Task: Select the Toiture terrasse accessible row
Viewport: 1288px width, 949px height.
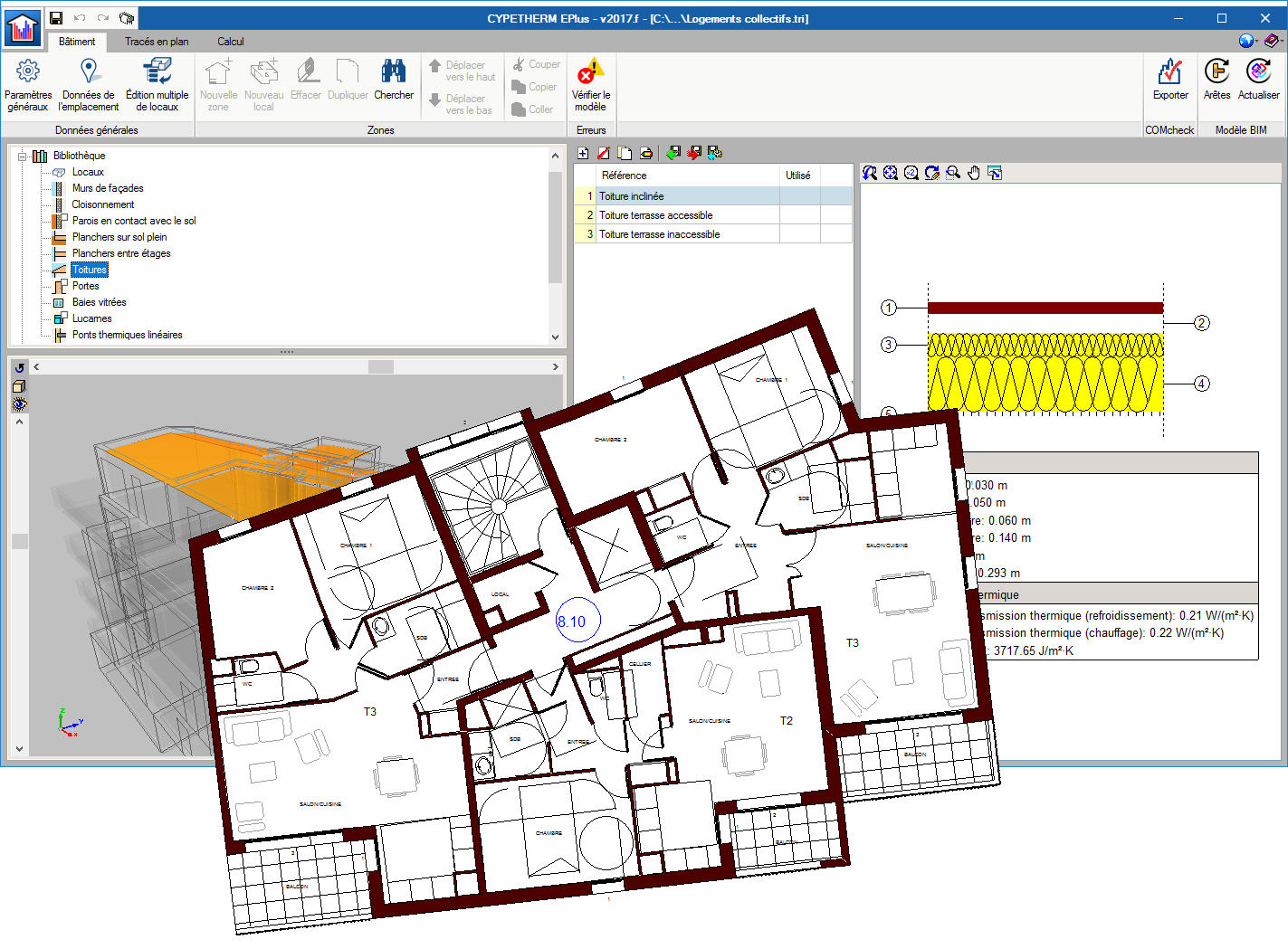Action: [x=713, y=215]
